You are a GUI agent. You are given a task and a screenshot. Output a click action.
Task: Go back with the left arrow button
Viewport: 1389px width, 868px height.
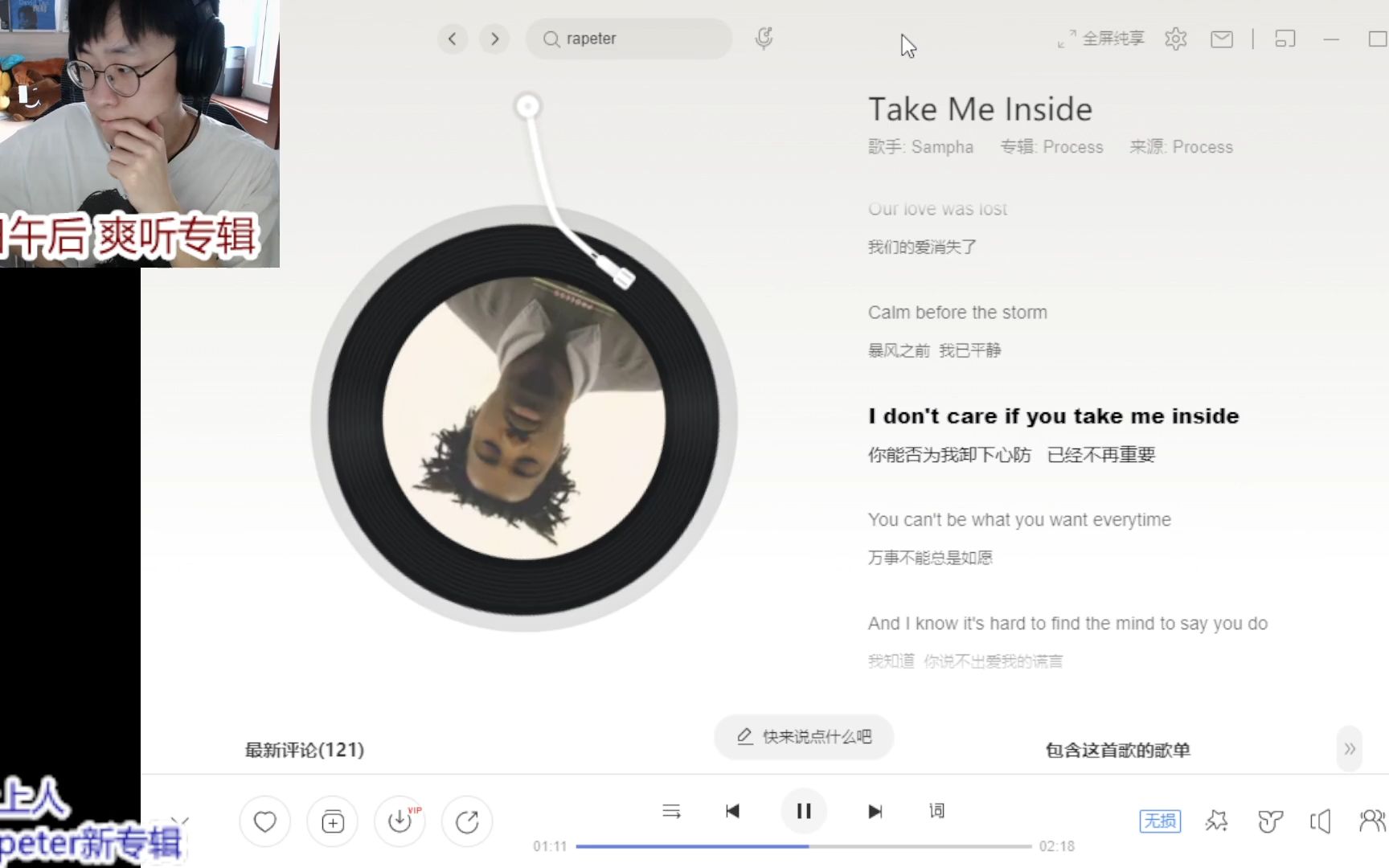(453, 39)
